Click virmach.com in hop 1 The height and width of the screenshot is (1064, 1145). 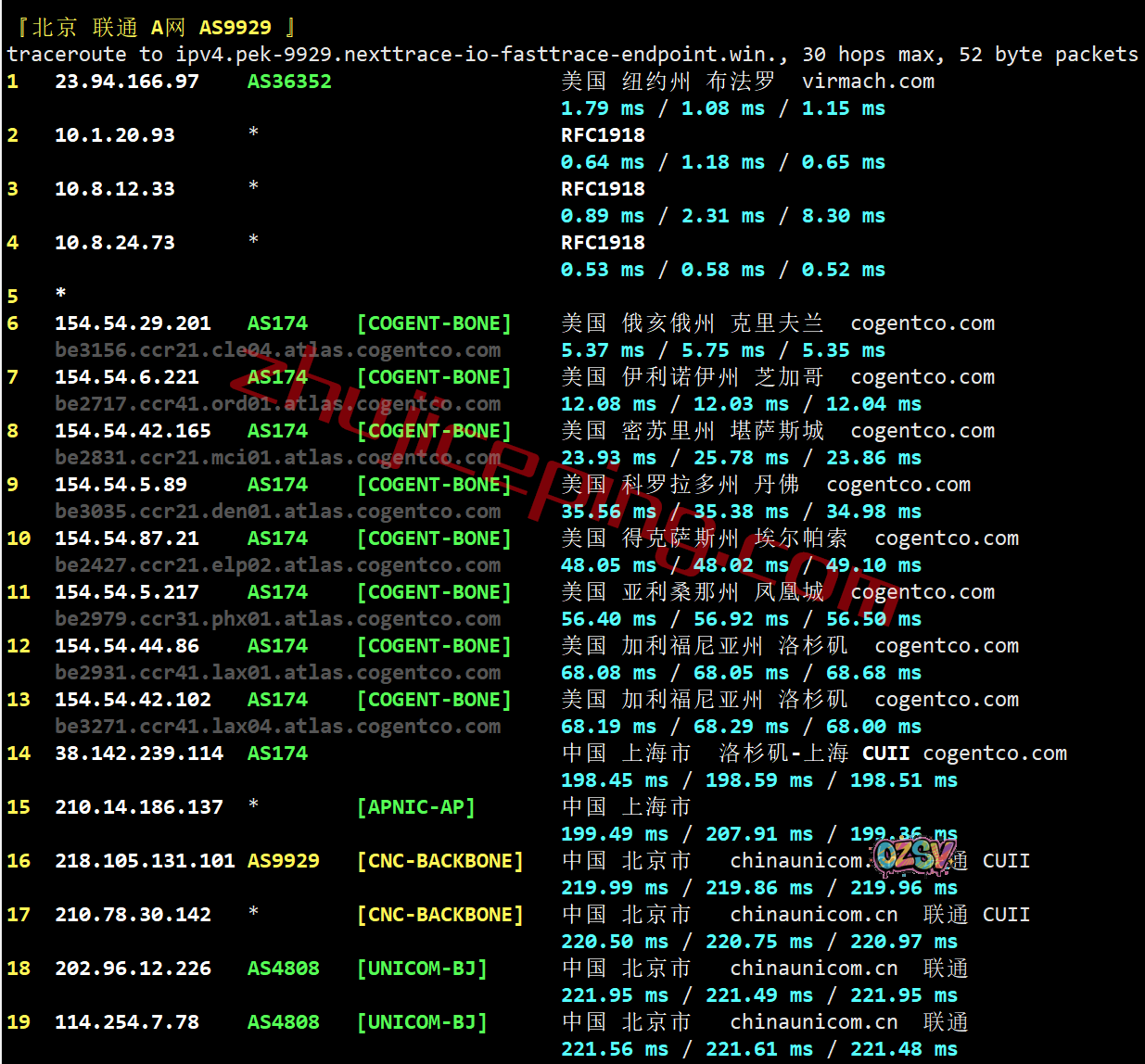(868, 82)
